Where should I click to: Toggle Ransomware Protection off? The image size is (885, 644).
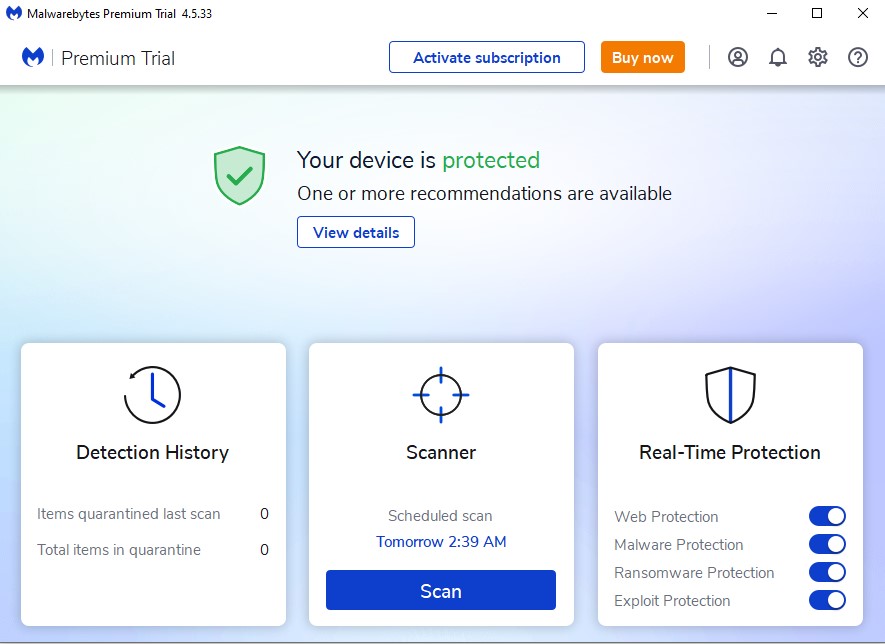click(x=827, y=573)
